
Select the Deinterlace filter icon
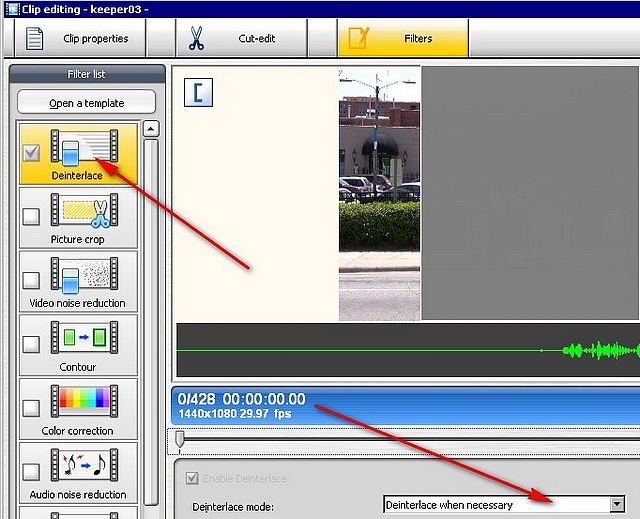(x=84, y=147)
